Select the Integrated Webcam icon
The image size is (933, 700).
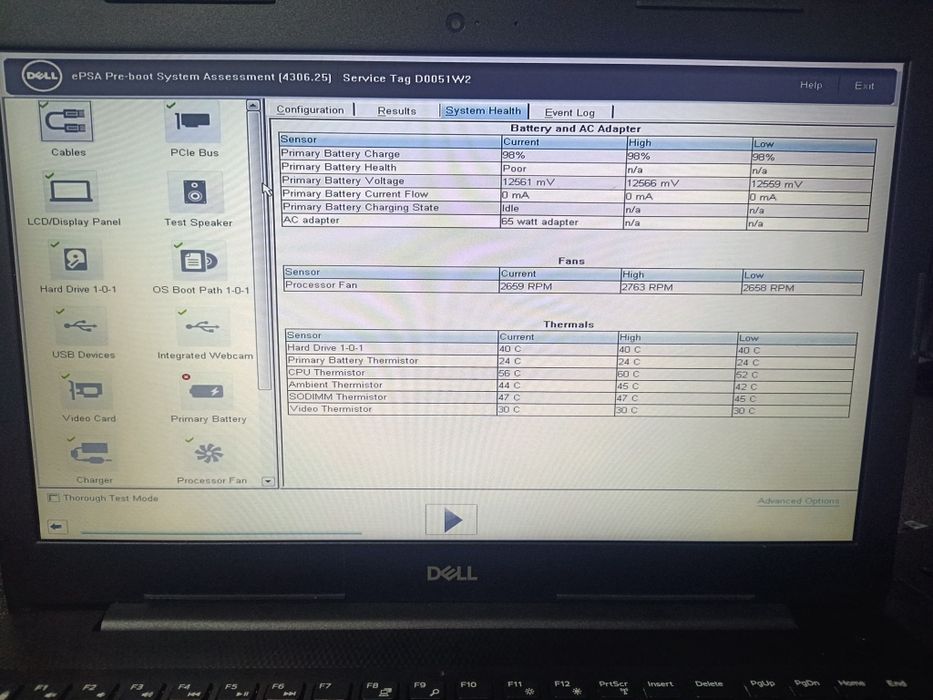(x=202, y=327)
